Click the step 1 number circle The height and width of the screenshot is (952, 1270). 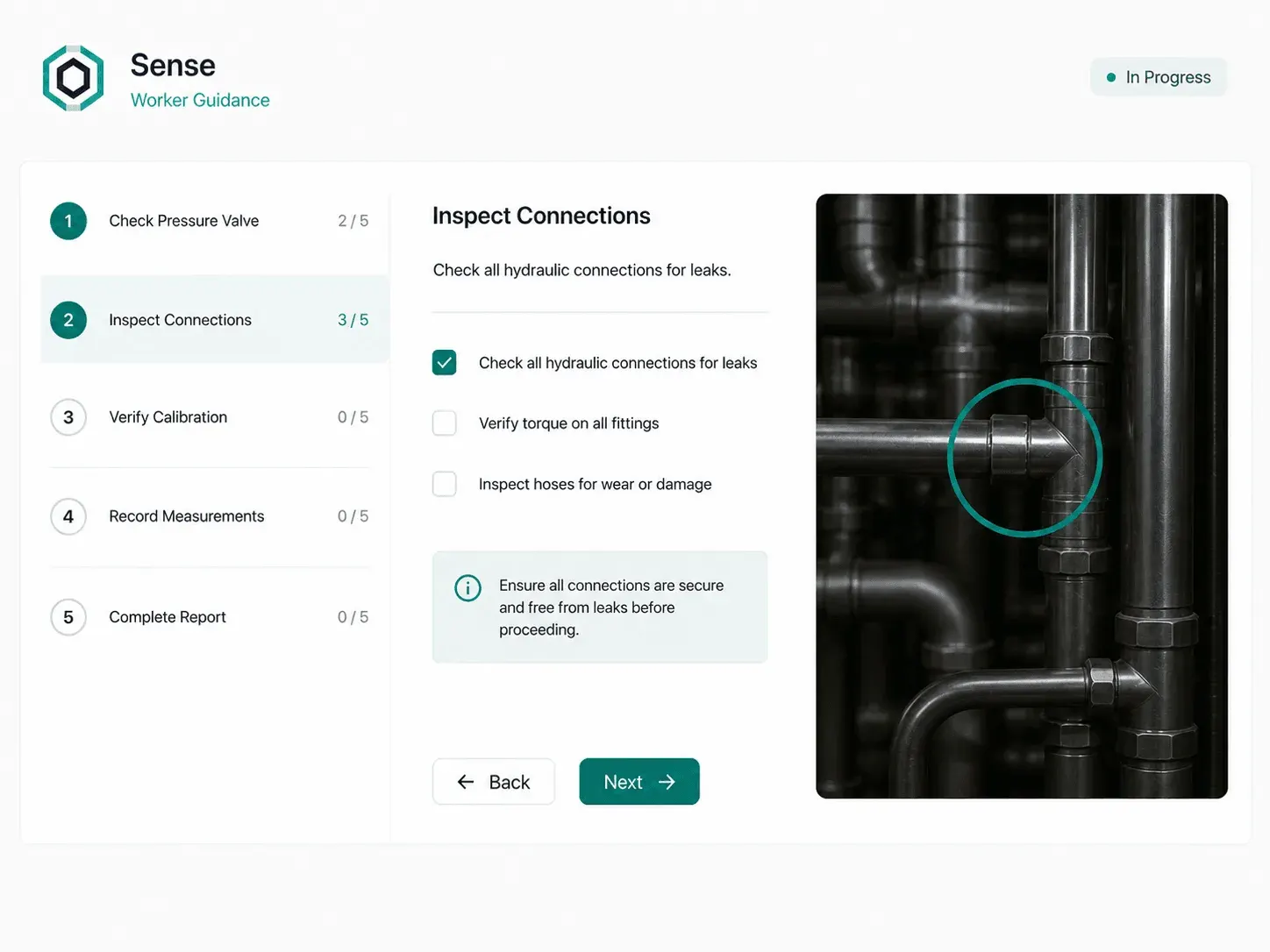[x=68, y=221]
